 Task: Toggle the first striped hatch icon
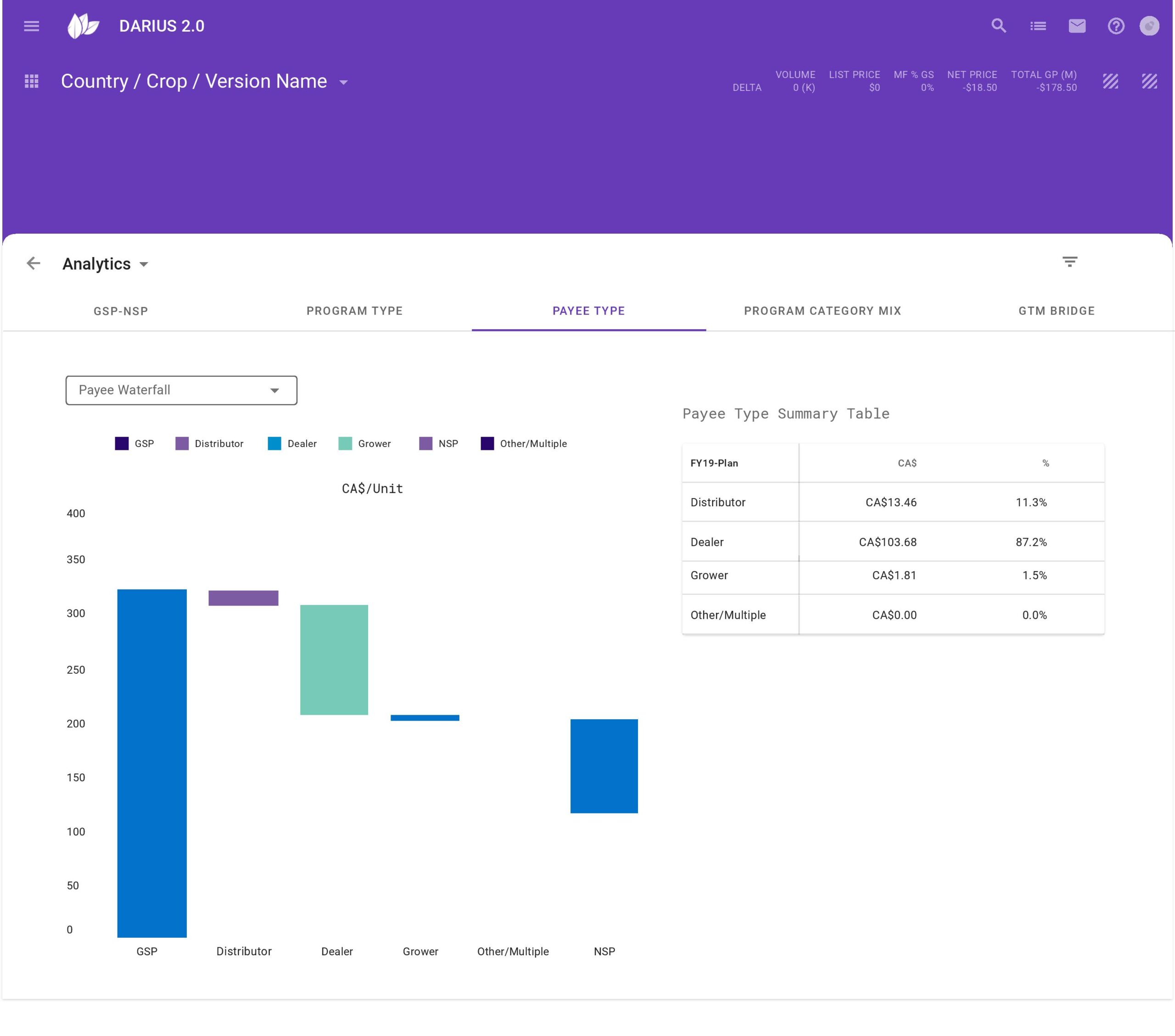coord(1110,82)
